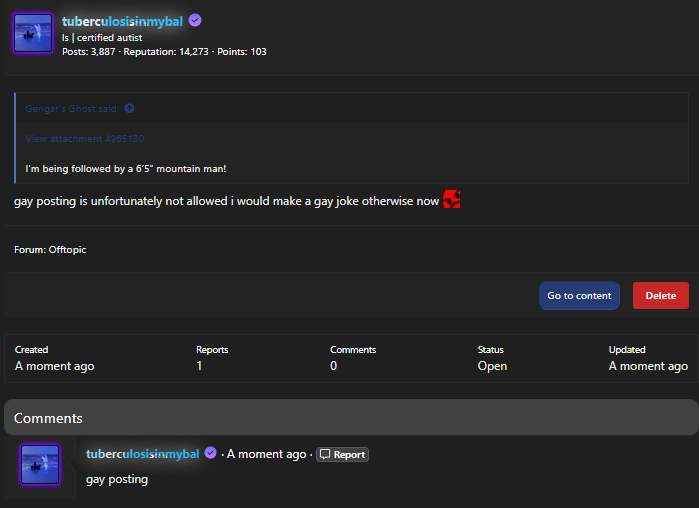Click the Comments section header
The width and height of the screenshot is (699, 508).
point(48,418)
